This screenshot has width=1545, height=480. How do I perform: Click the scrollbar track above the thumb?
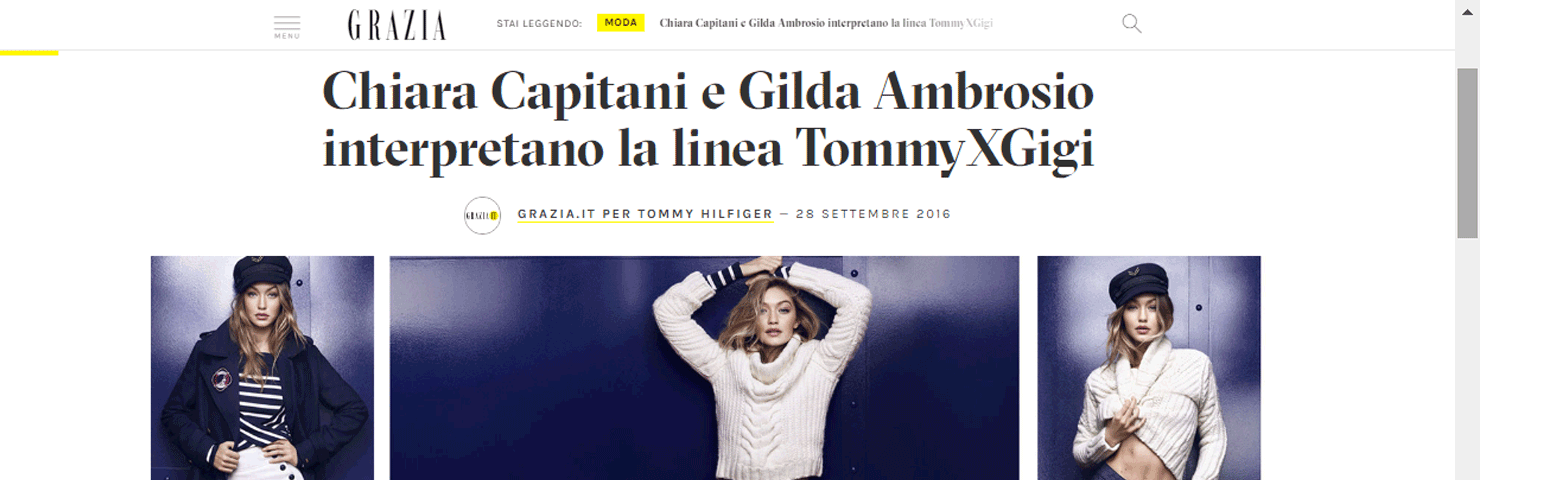tap(1467, 46)
